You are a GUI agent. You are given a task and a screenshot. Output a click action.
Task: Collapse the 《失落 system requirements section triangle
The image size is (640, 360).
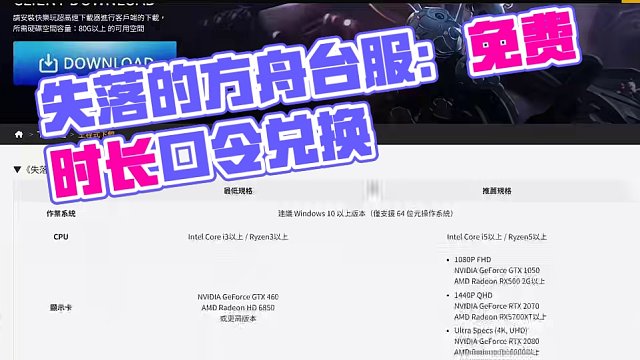point(17,169)
